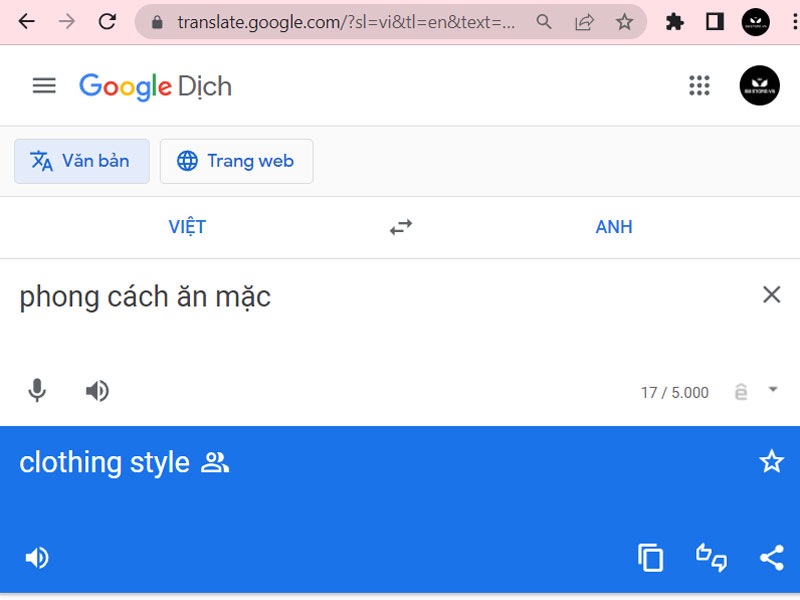Select ANH as target language
Screen dimensions: 800x600
pyautogui.click(x=614, y=227)
